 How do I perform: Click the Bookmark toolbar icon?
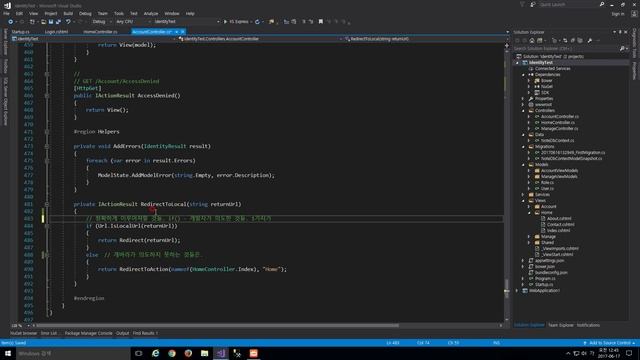[321, 22]
